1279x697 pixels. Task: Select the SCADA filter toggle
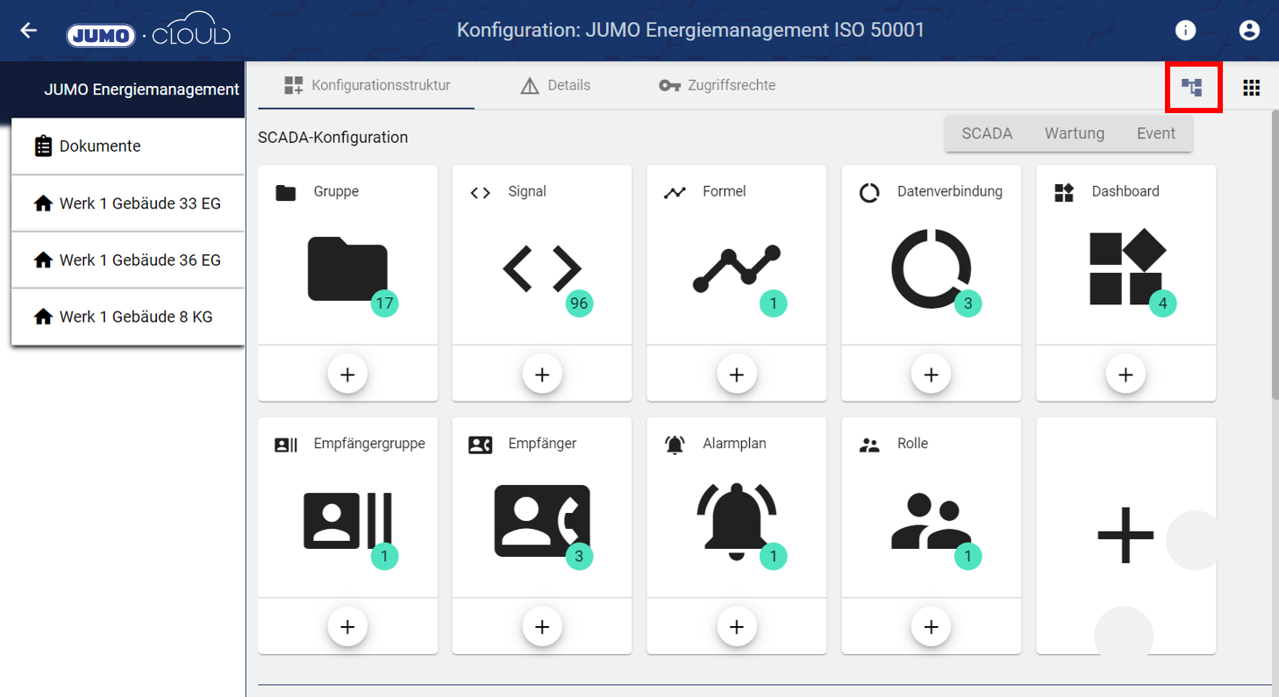pyautogui.click(x=986, y=133)
